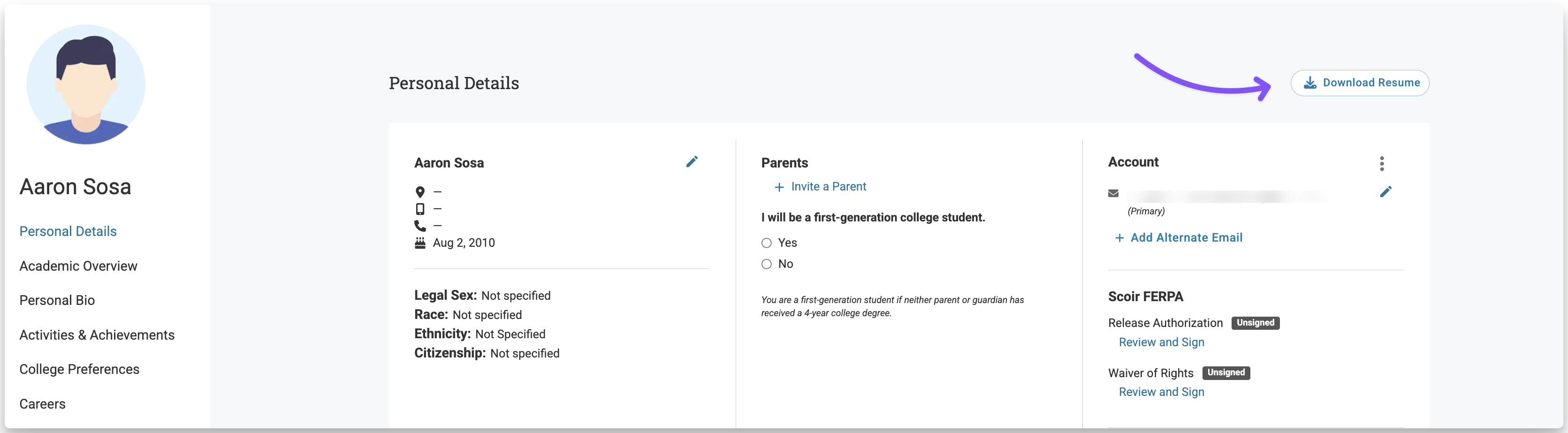Click Review and Sign under Release Authorization
This screenshot has width=1568, height=433.
pos(1161,342)
